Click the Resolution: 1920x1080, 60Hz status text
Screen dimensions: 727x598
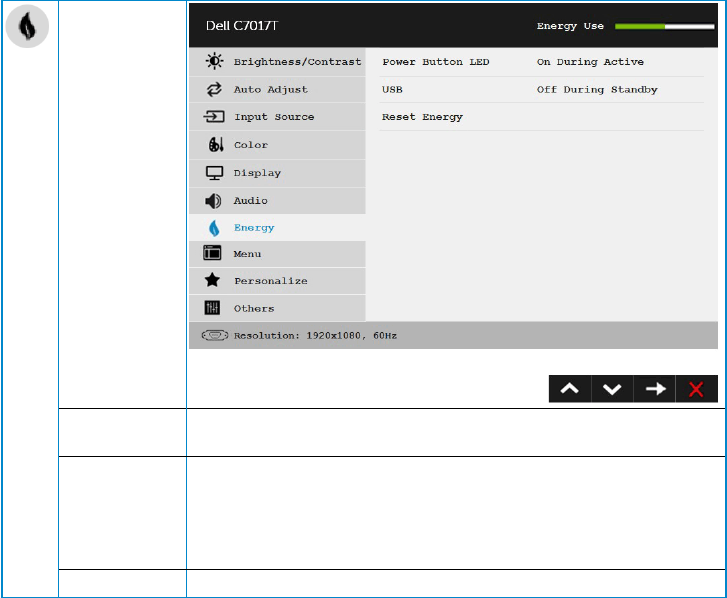point(315,335)
